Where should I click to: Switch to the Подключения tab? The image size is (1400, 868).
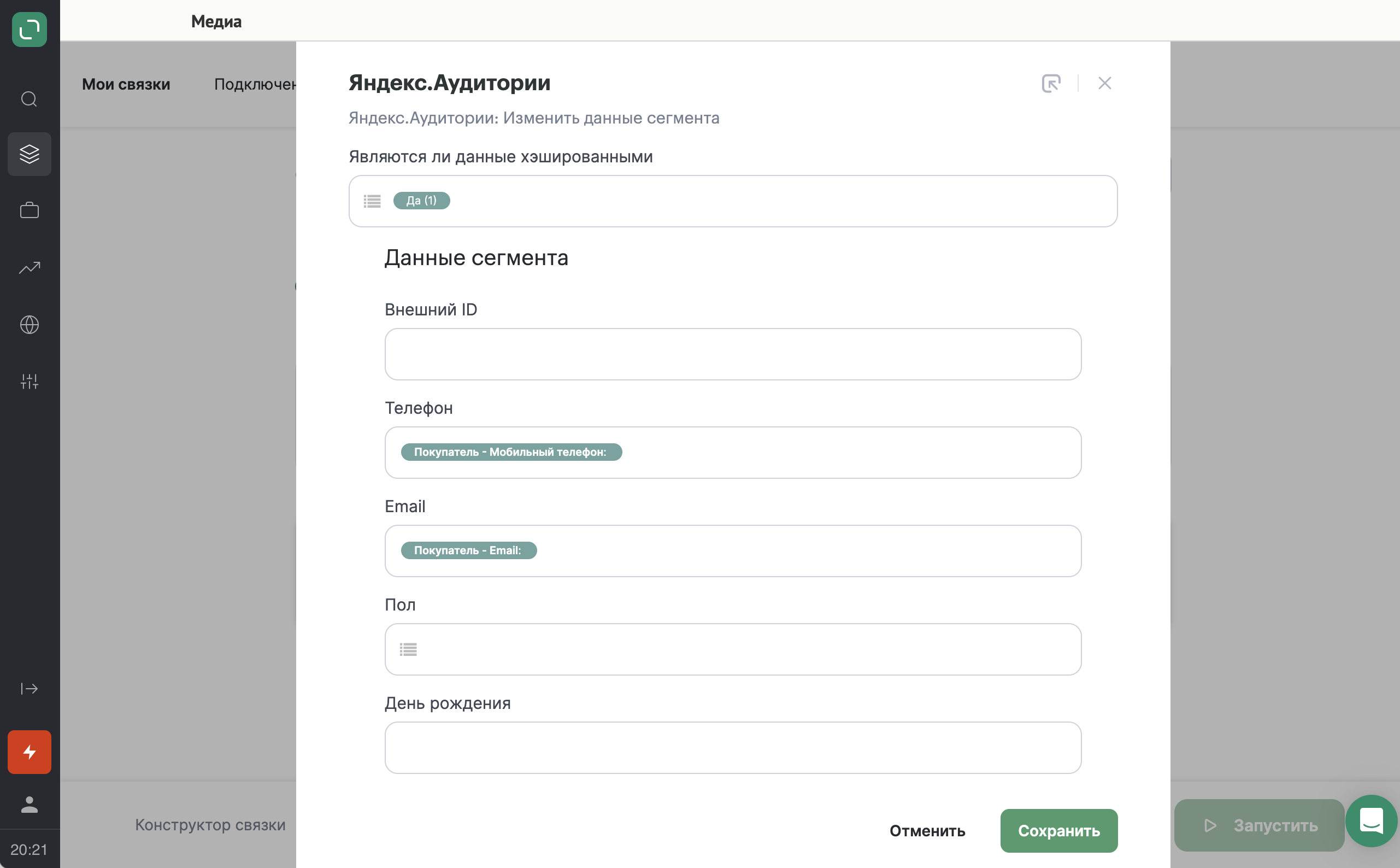pos(255,84)
